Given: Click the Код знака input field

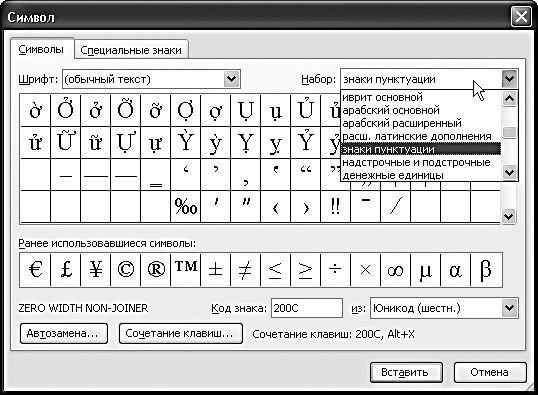Looking at the screenshot, I should click(x=307, y=308).
